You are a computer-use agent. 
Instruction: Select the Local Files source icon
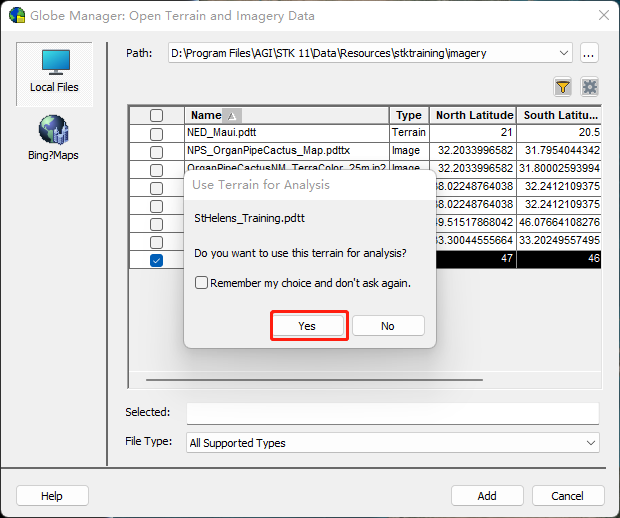pyautogui.click(x=55, y=74)
